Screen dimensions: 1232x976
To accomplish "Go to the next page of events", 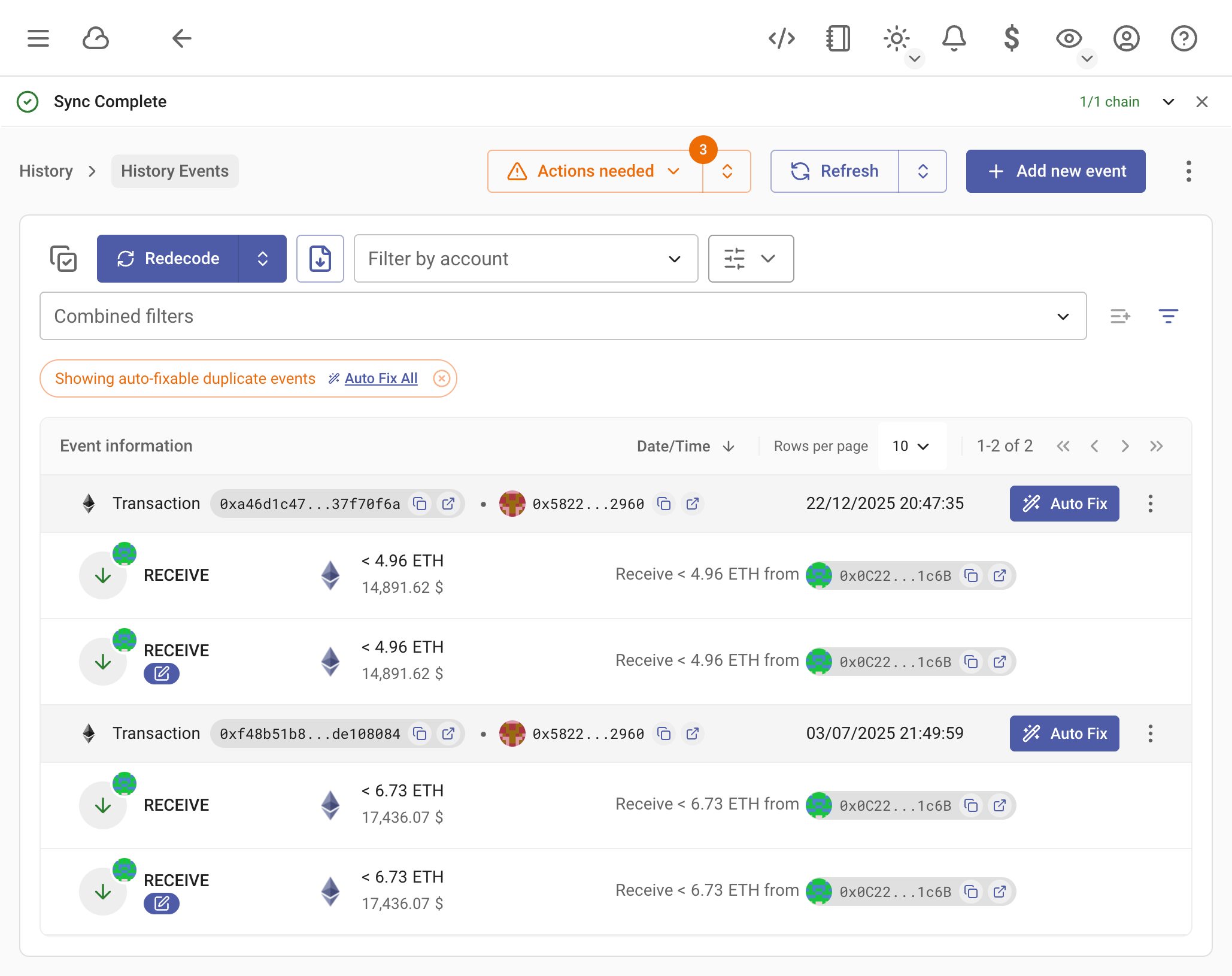I will 1125,445.
